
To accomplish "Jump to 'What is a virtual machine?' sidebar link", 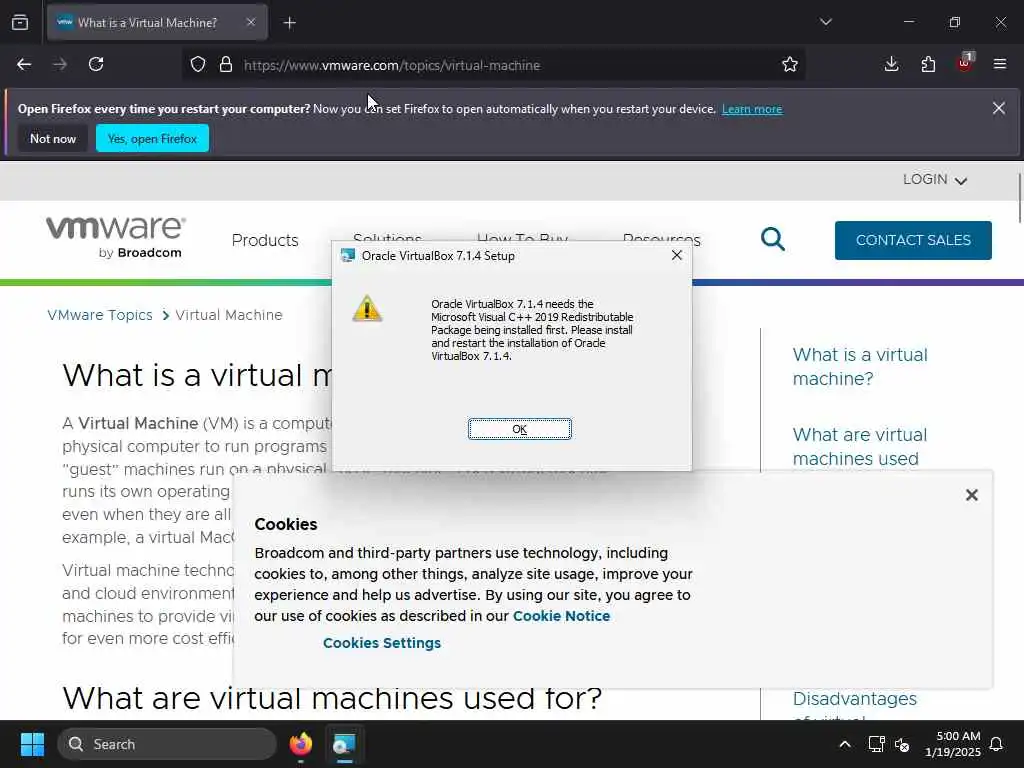I will [859, 366].
